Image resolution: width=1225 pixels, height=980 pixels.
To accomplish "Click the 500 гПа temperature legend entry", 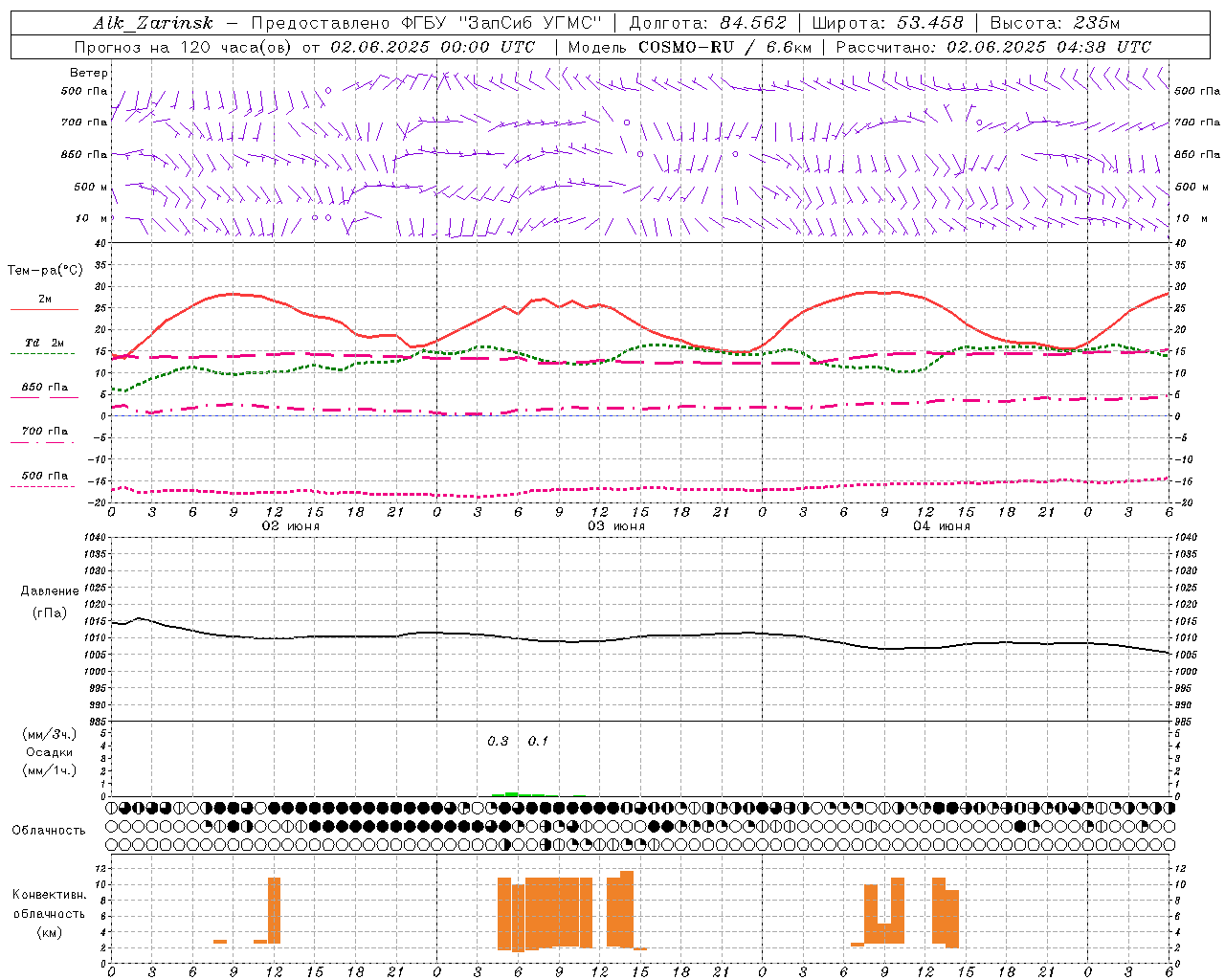I will (45, 476).
